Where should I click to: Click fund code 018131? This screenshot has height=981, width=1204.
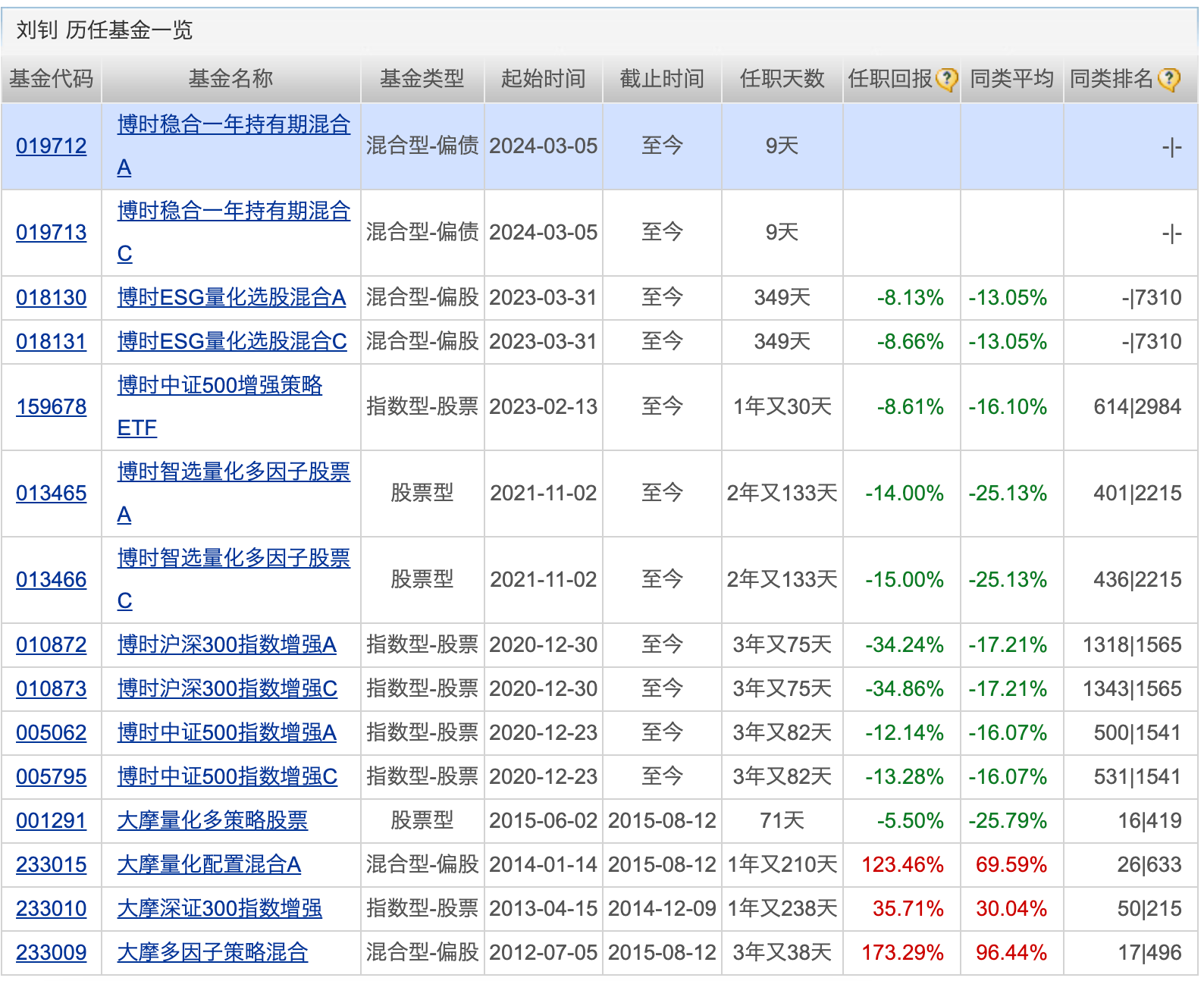pyautogui.click(x=51, y=341)
